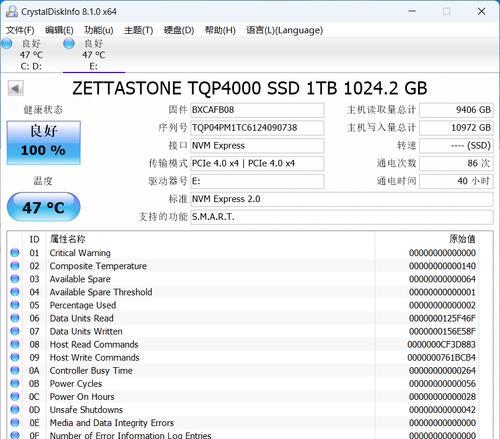Image resolution: width=500 pixels, height=439 pixels.
Task: Click status orb for Data Units Read row
Action: (15, 318)
